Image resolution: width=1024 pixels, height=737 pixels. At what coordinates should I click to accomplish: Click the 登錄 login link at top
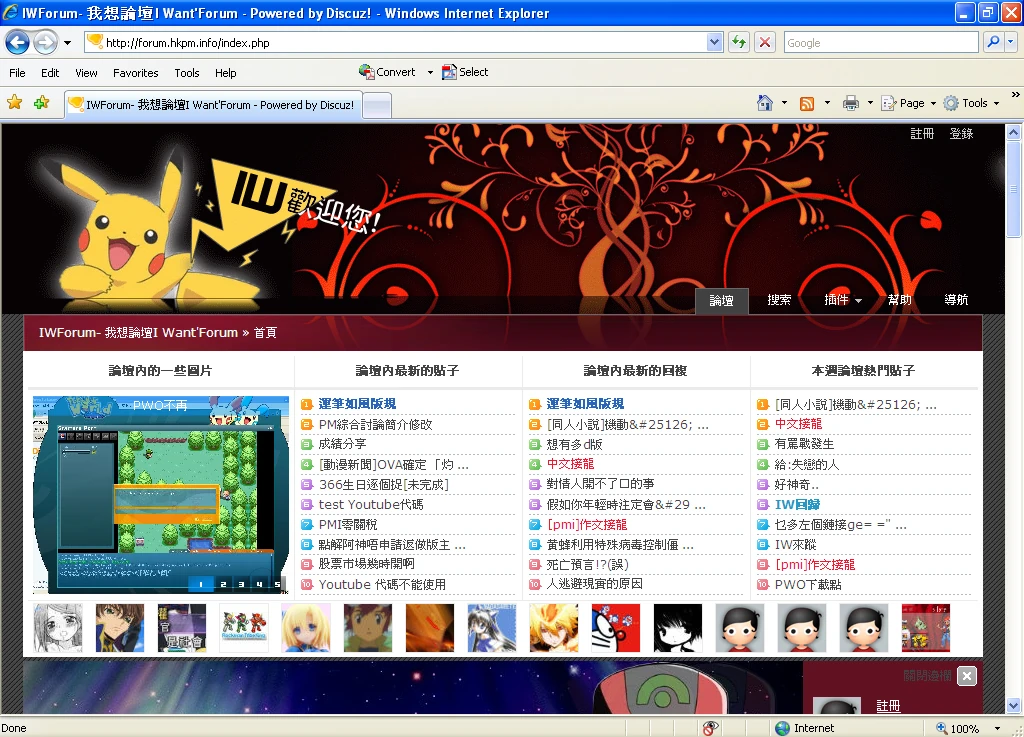point(961,134)
